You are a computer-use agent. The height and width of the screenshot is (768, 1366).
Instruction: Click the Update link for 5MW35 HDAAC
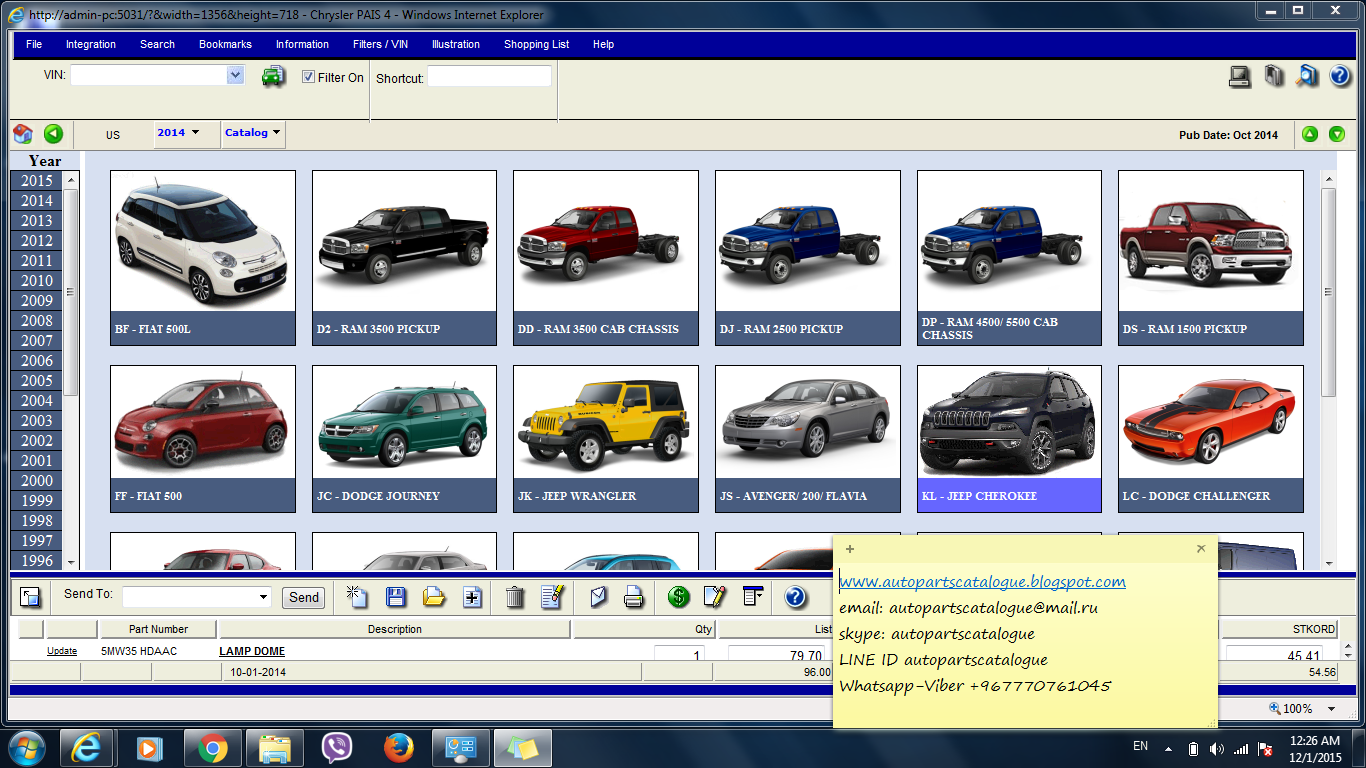62,651
